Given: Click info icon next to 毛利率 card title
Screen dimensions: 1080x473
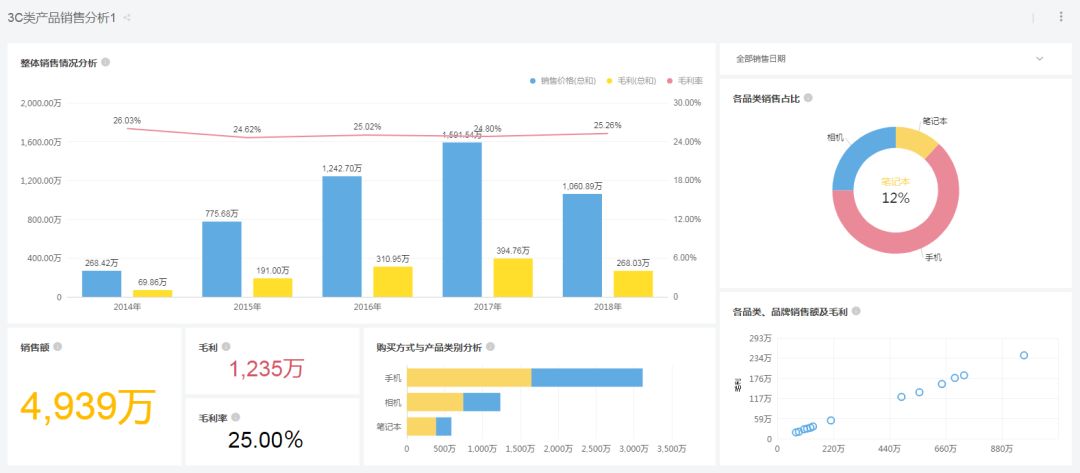Looking at the screenshot, I should click(x=236, y=417).
